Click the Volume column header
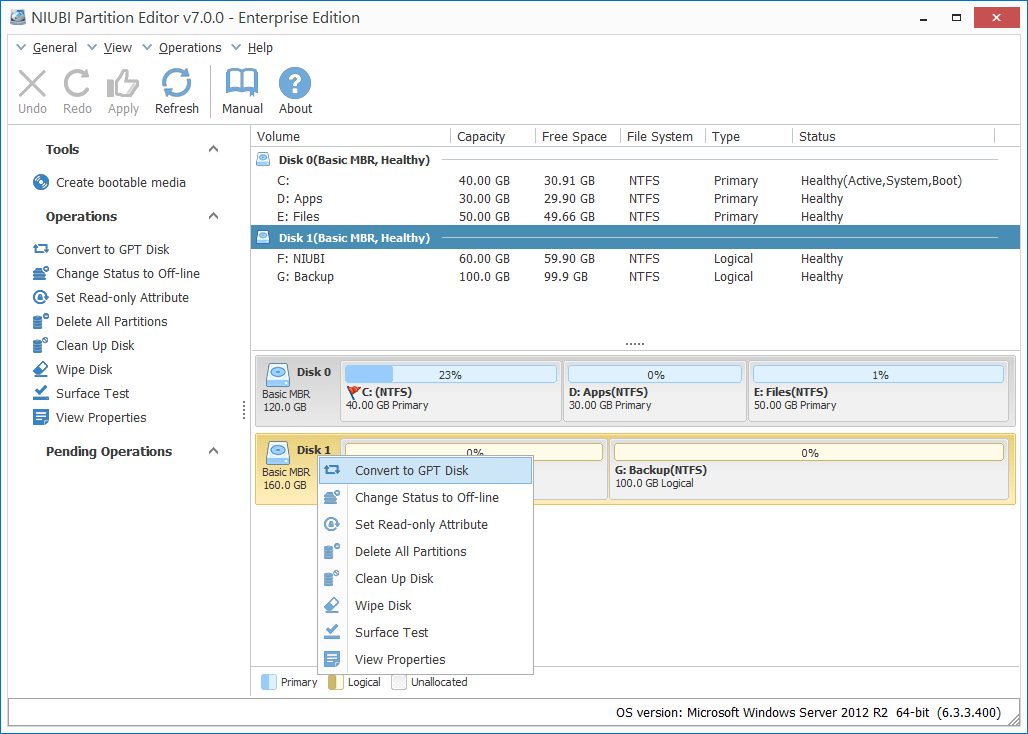 (x=351, y=136)
